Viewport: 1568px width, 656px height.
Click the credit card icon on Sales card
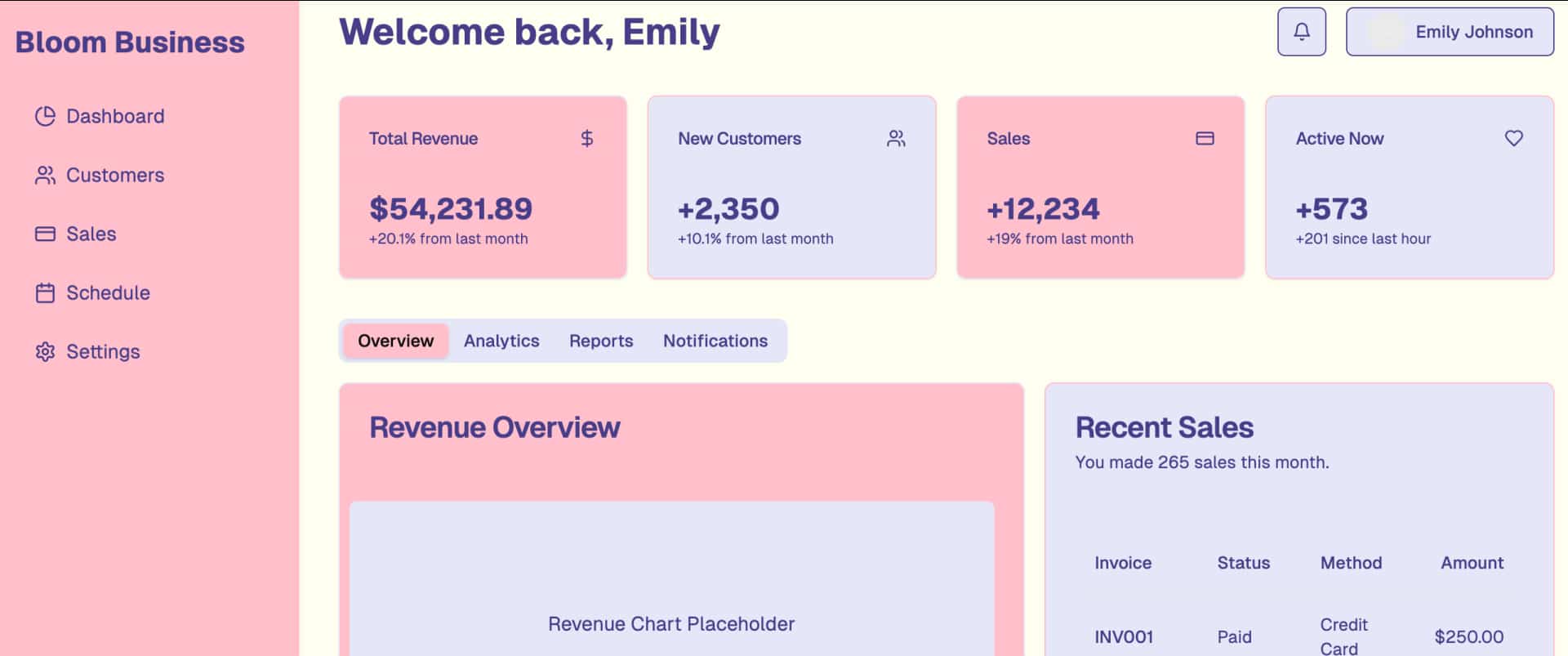[1205, 139]
